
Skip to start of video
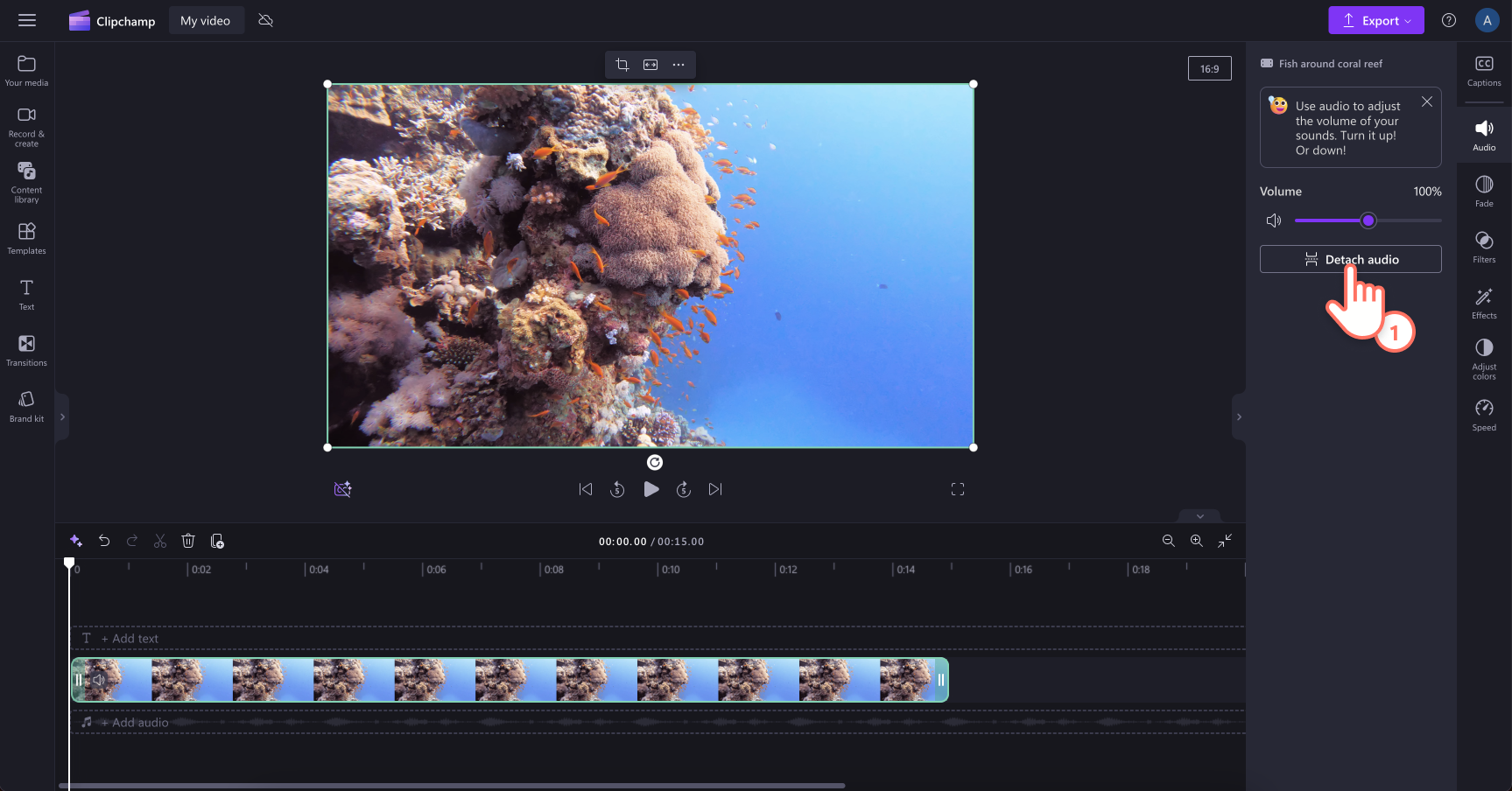pos(586,489)
